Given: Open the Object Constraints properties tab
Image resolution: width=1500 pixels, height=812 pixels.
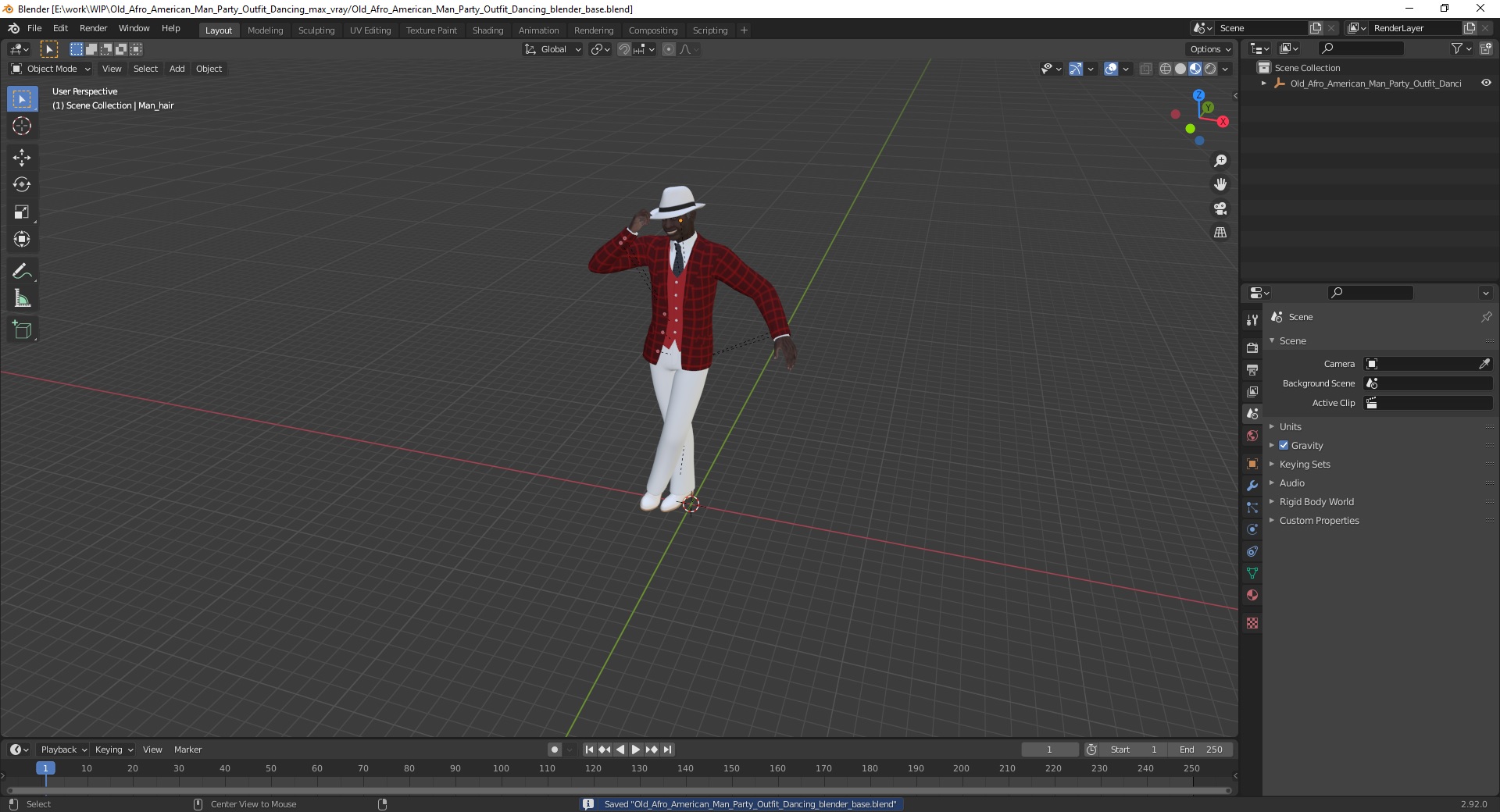Looking at the screenshot, I should pyautogui.click(x=1252, y=551).
